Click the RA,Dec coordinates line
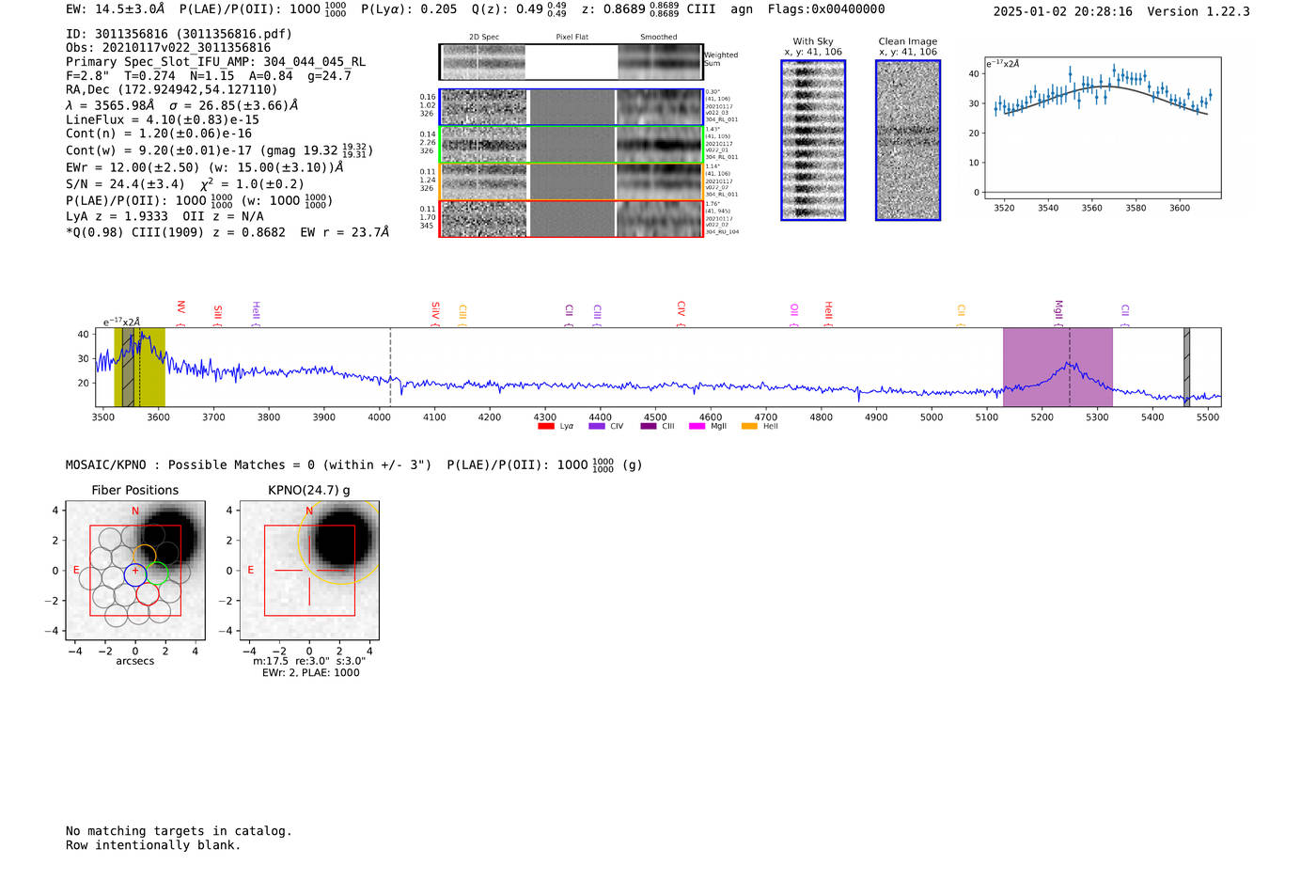This screenshot has height=896, width=1316. click(x=172, y=89)
